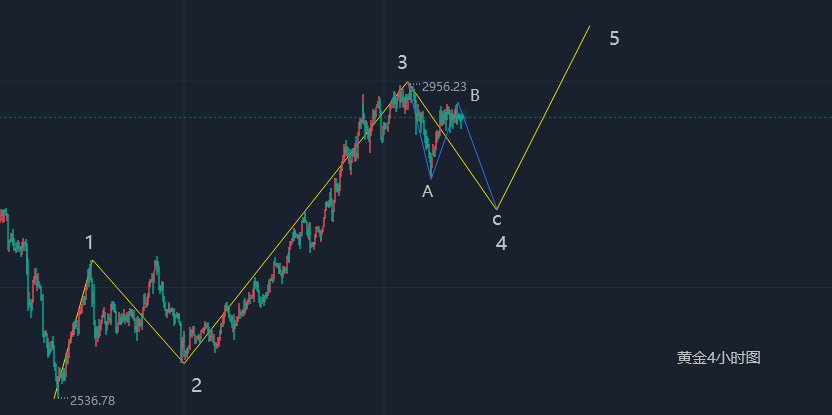832x415 pixels.
Task: Click corrective wave label A
Action: pos(428,192)
